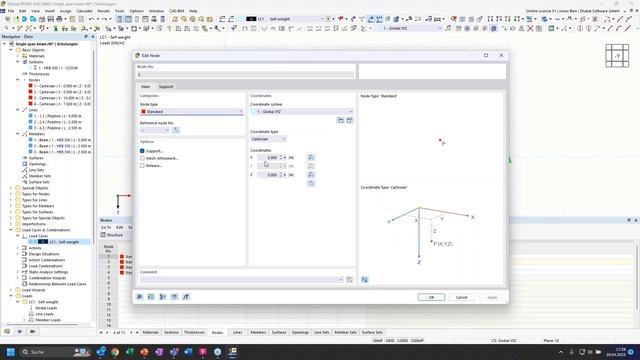The width and height of the screenshot is (640, 360).
Task: Click the search icon at dialog bottom-left
Action: 140,297
